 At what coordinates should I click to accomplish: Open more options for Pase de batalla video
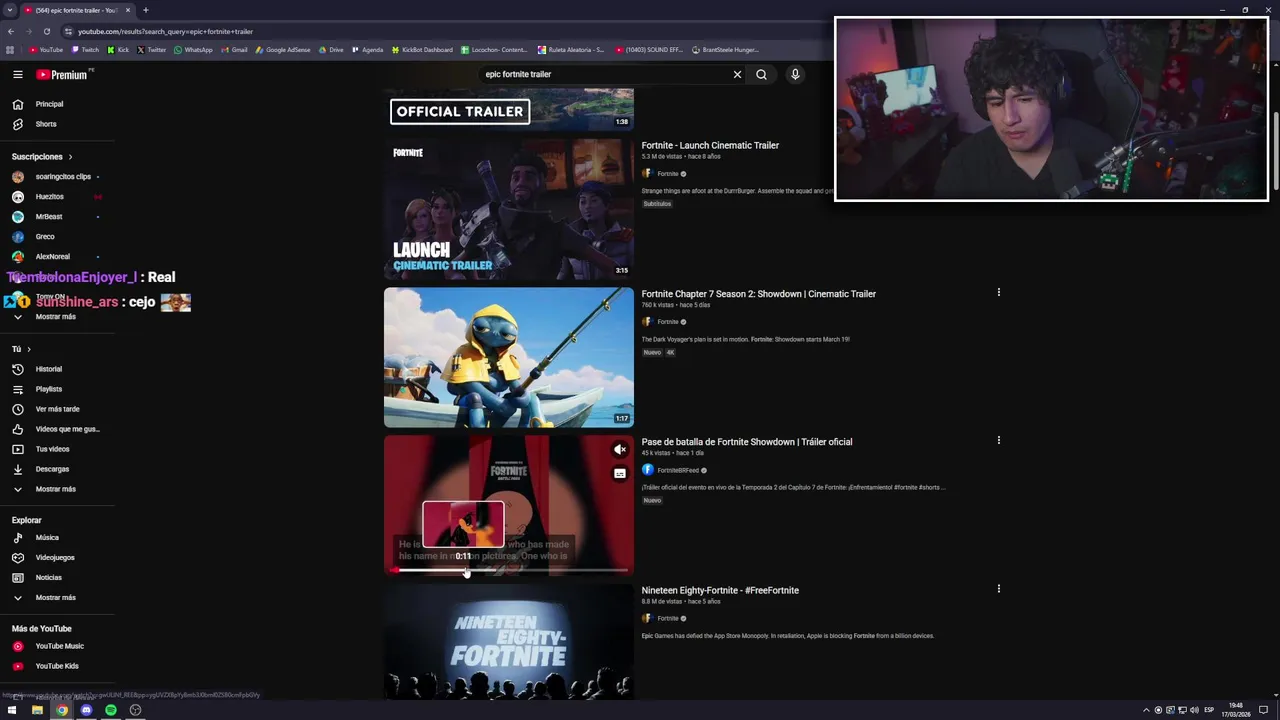tap(998, 441)
